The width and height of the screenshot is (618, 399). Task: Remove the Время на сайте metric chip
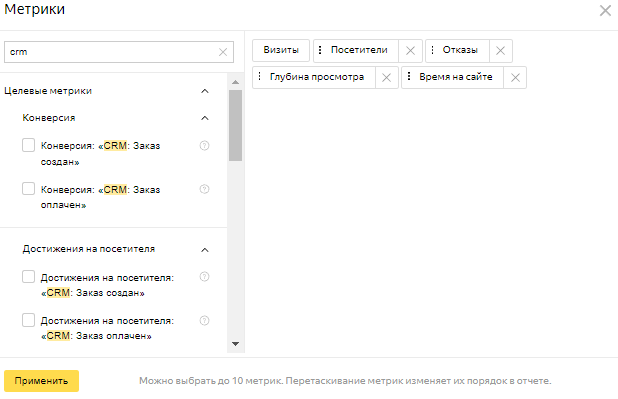(x=515, y=77)
